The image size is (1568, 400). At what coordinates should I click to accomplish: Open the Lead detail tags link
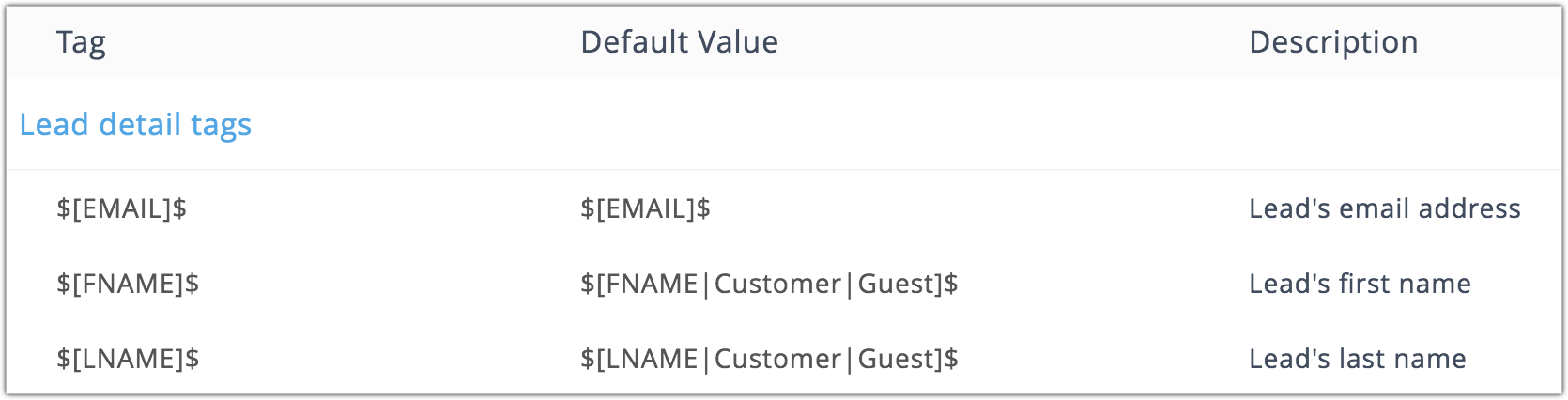pyautogui.click(x=135, y=125)
